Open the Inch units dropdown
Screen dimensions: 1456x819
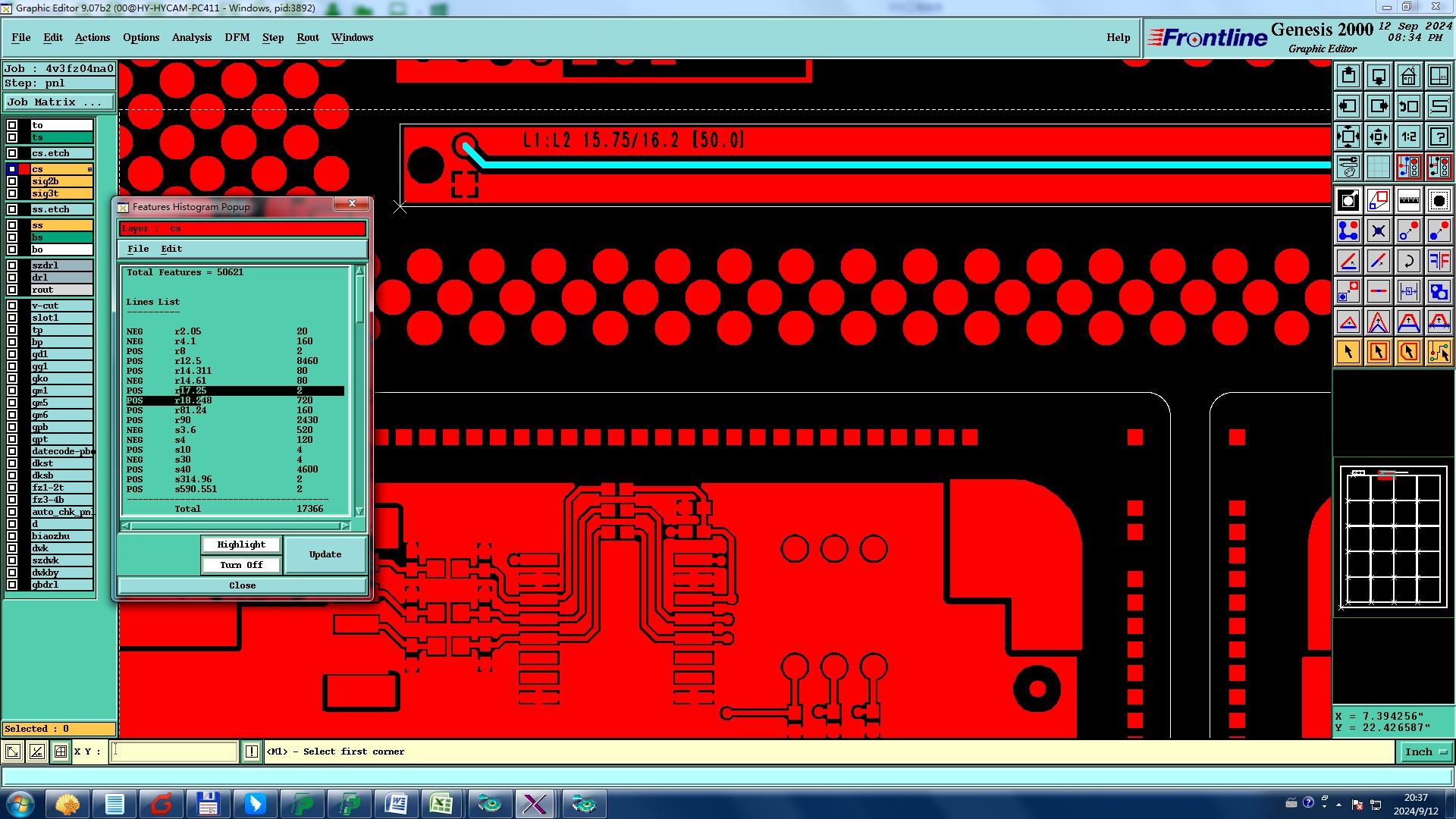[1426, 752]
